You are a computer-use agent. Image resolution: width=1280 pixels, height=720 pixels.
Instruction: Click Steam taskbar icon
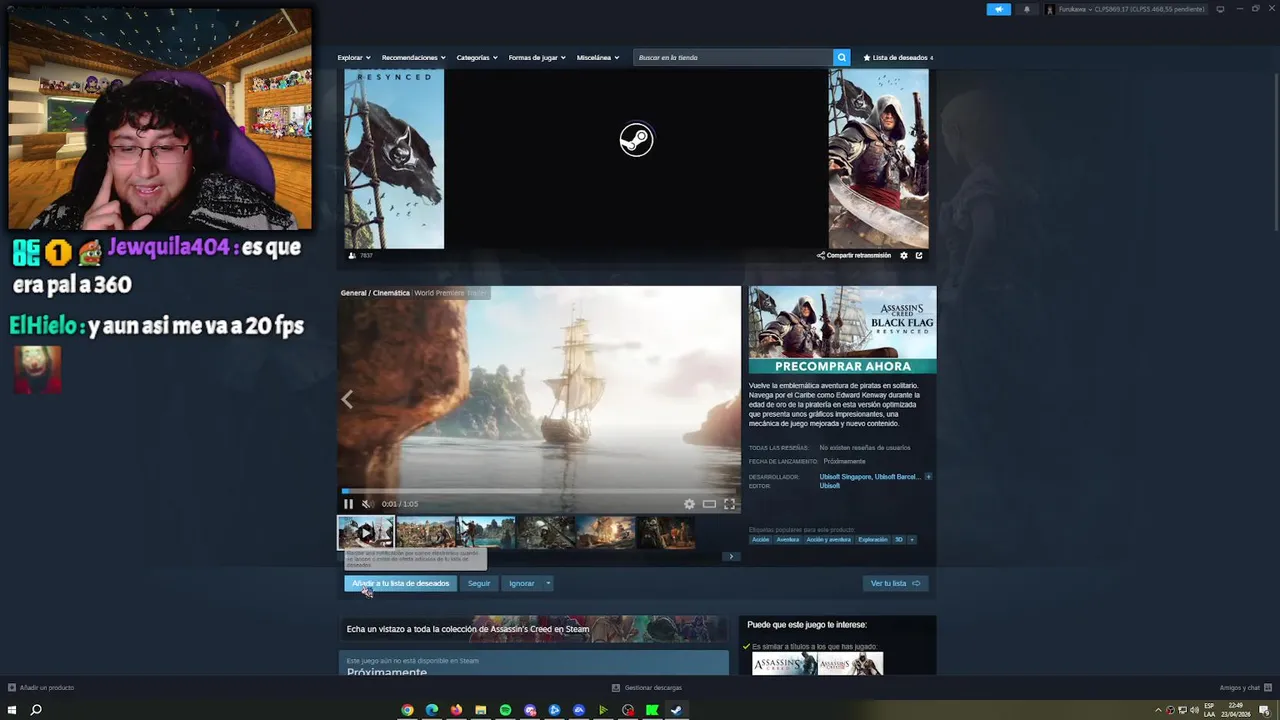pyautogui.click(x=676, y=710)
